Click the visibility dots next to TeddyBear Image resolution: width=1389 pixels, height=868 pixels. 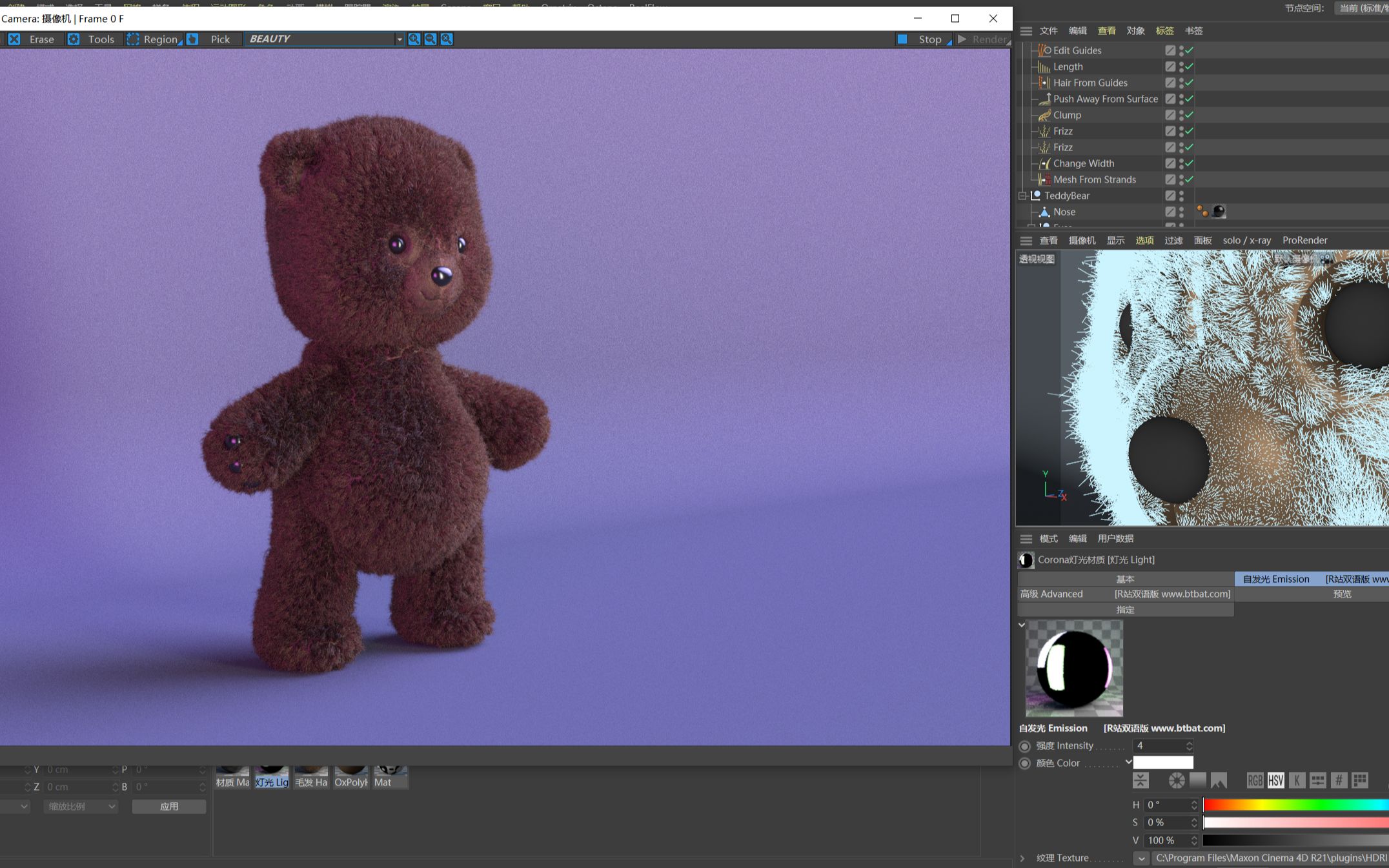(x=1181, y=196)
